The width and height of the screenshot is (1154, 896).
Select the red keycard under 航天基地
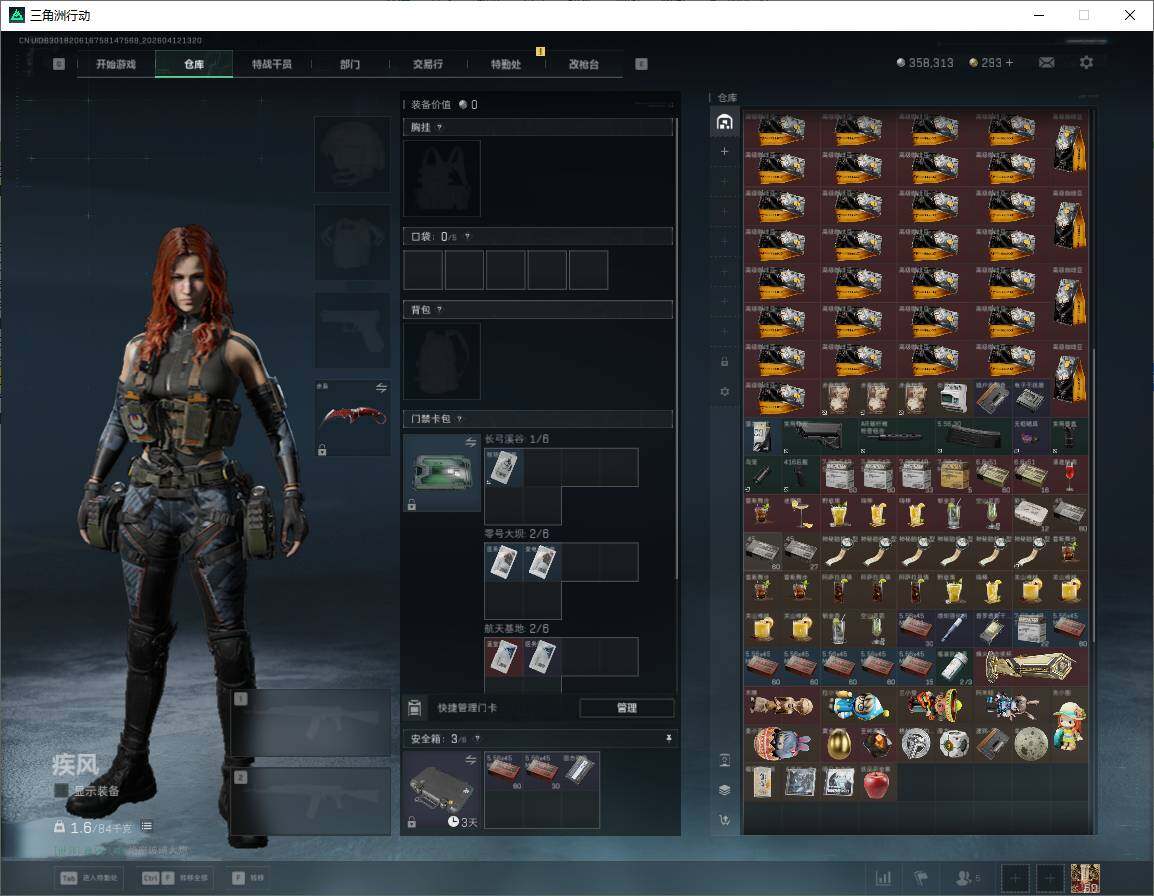[x=504, y=657]
